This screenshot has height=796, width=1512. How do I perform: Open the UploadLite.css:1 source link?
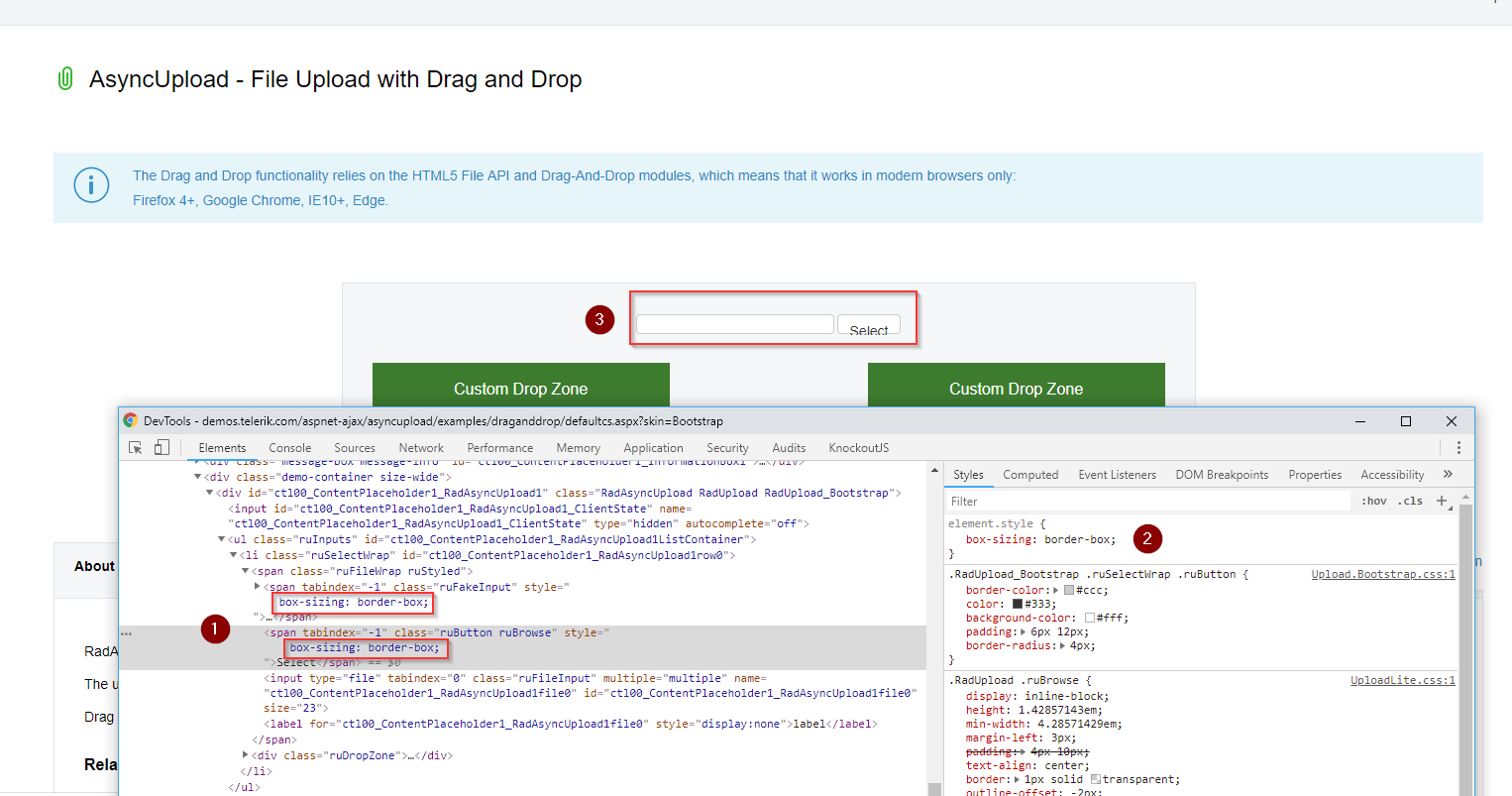[1403, 680]
